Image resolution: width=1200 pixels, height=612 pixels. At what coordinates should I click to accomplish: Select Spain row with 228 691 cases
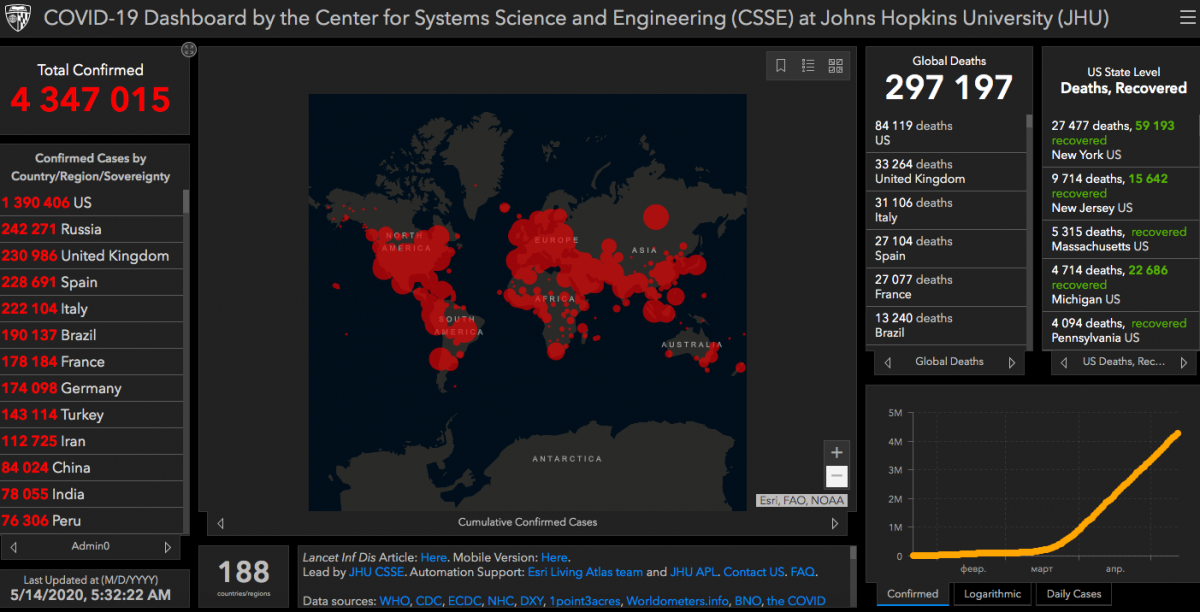92,282
